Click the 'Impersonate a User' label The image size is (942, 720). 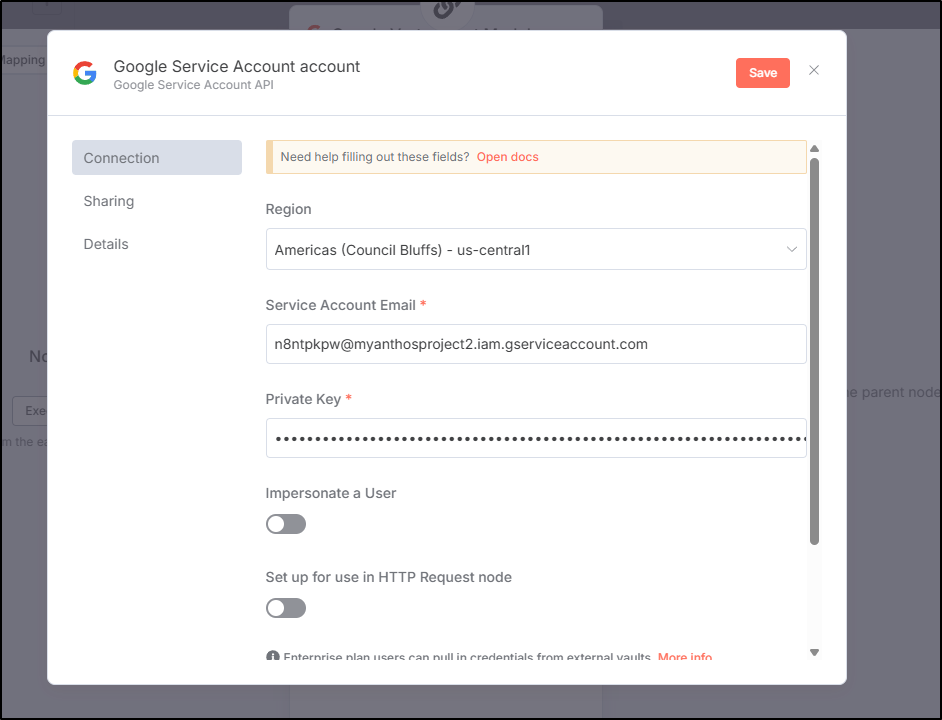[x=330, y=493]
